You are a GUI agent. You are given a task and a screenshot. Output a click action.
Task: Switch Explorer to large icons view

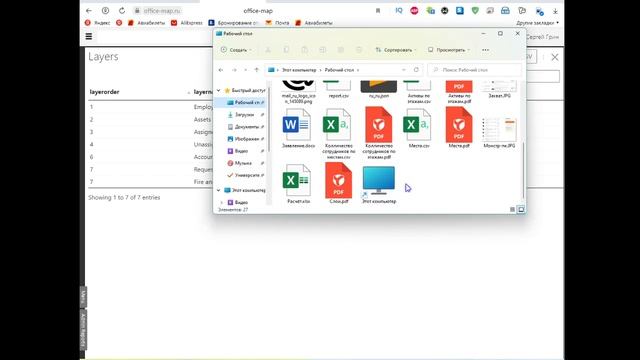click(521, 209)
